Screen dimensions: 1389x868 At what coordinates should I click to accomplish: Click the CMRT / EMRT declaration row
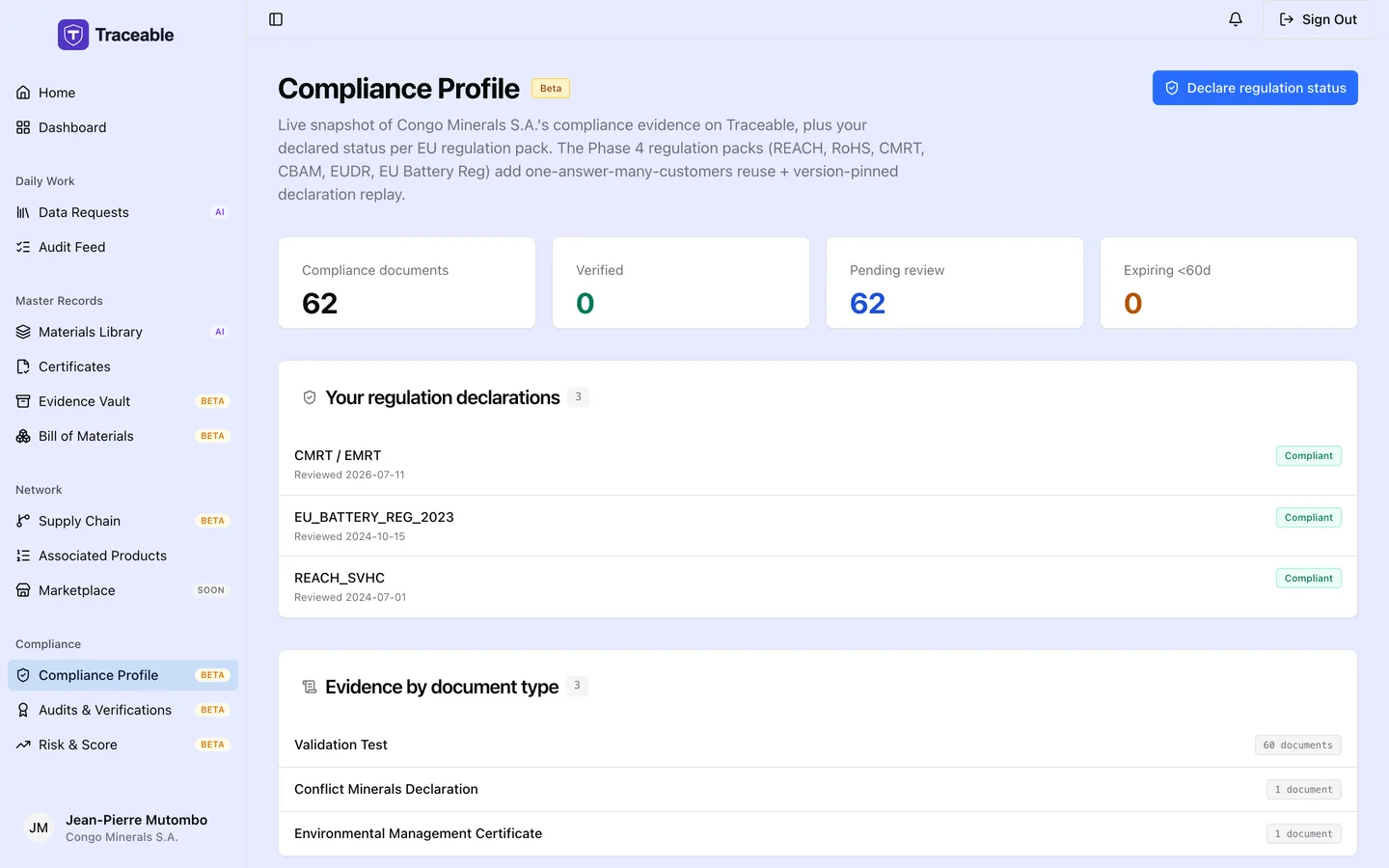click(818, 464)
